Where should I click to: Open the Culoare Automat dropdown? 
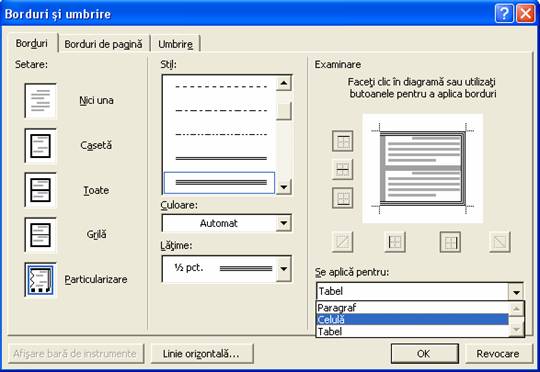284,223
